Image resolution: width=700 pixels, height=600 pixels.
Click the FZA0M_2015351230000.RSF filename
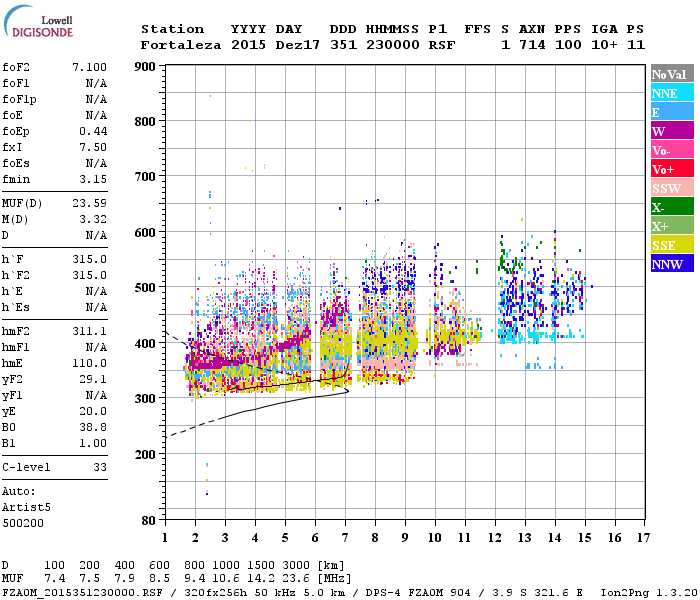[x=82, y=593]
